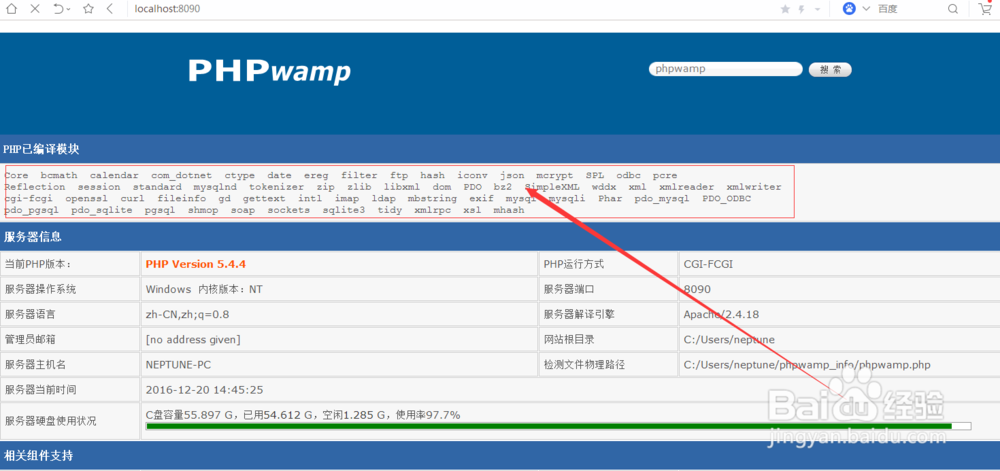Viewport: 1000px width, 471px height.
Task: Click the PHP Version 5.4.4 link
Action: click(196, 264)
